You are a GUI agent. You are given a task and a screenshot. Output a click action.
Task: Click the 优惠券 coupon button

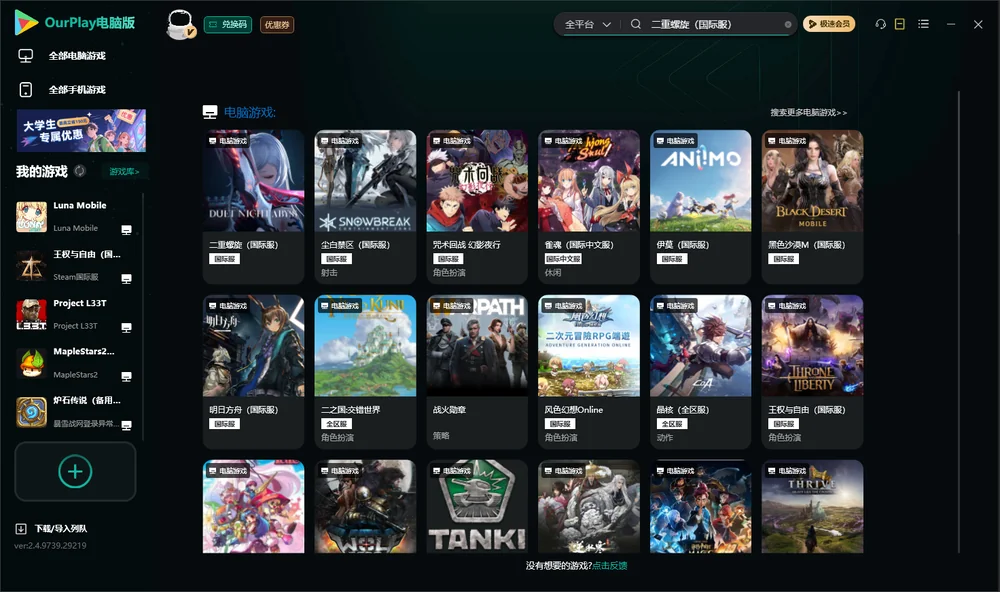coord(277,24)
